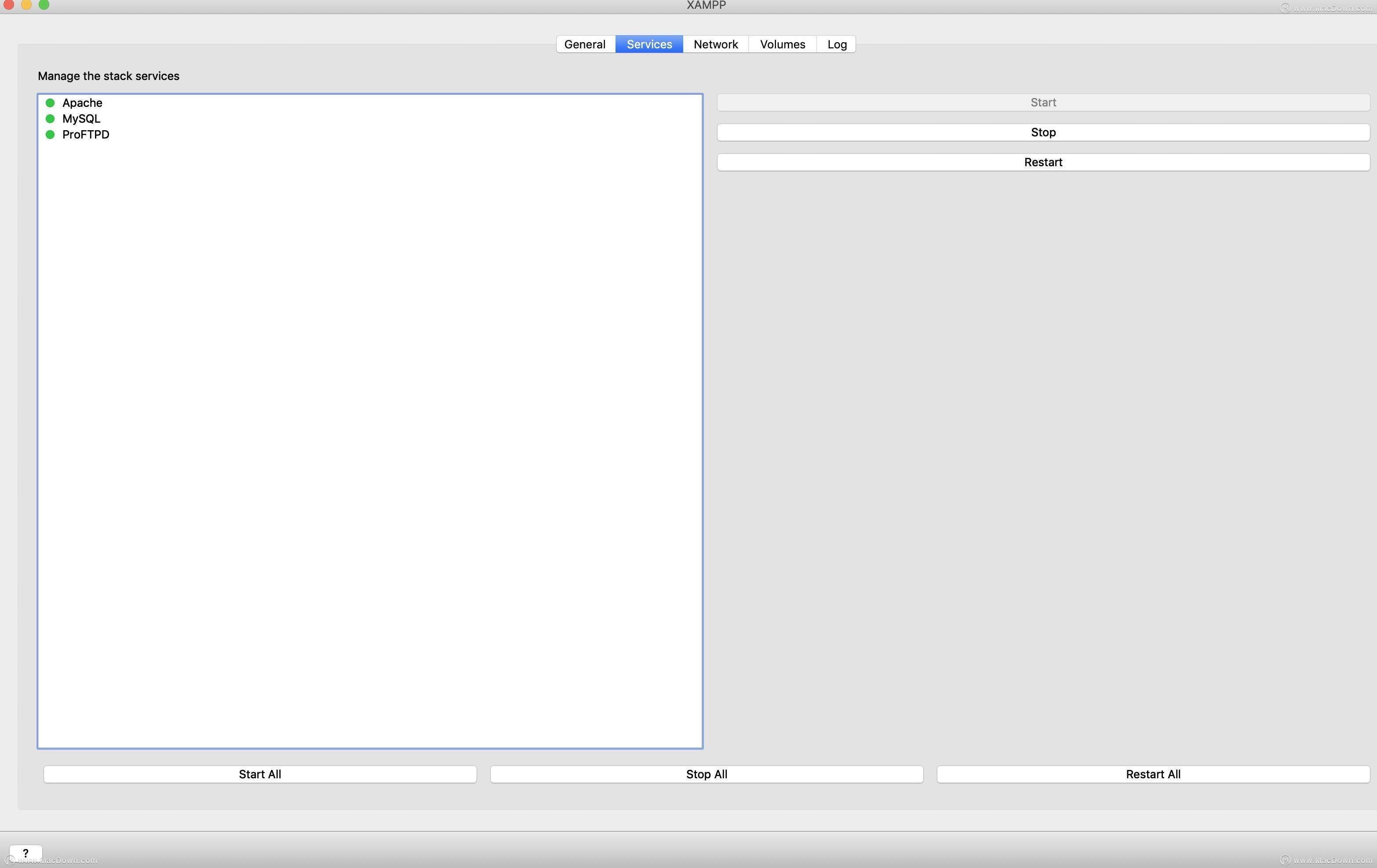Click the Restart All services button

[1153, 773]
